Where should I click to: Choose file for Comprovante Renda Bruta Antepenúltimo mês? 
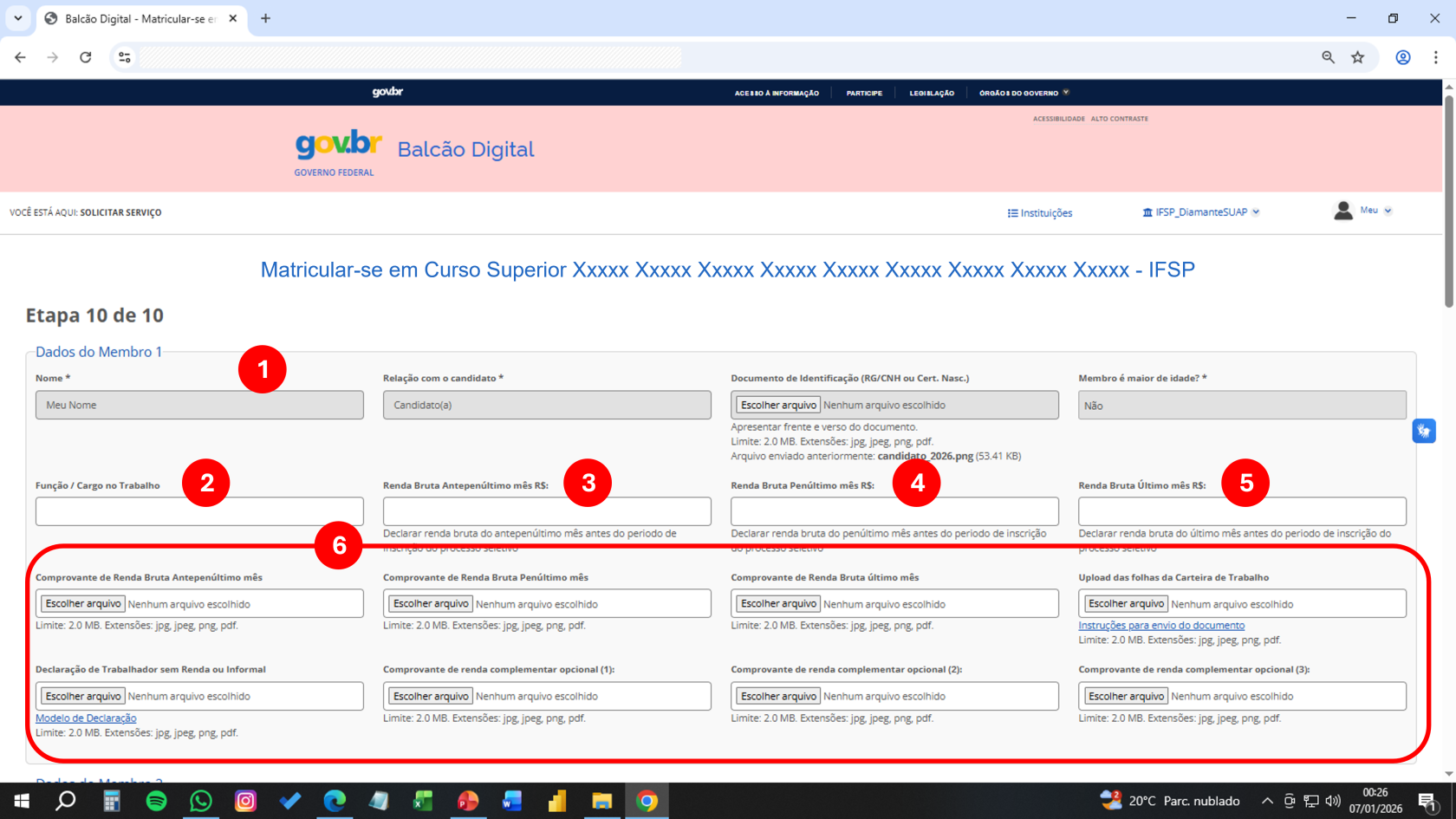(83, 604)
